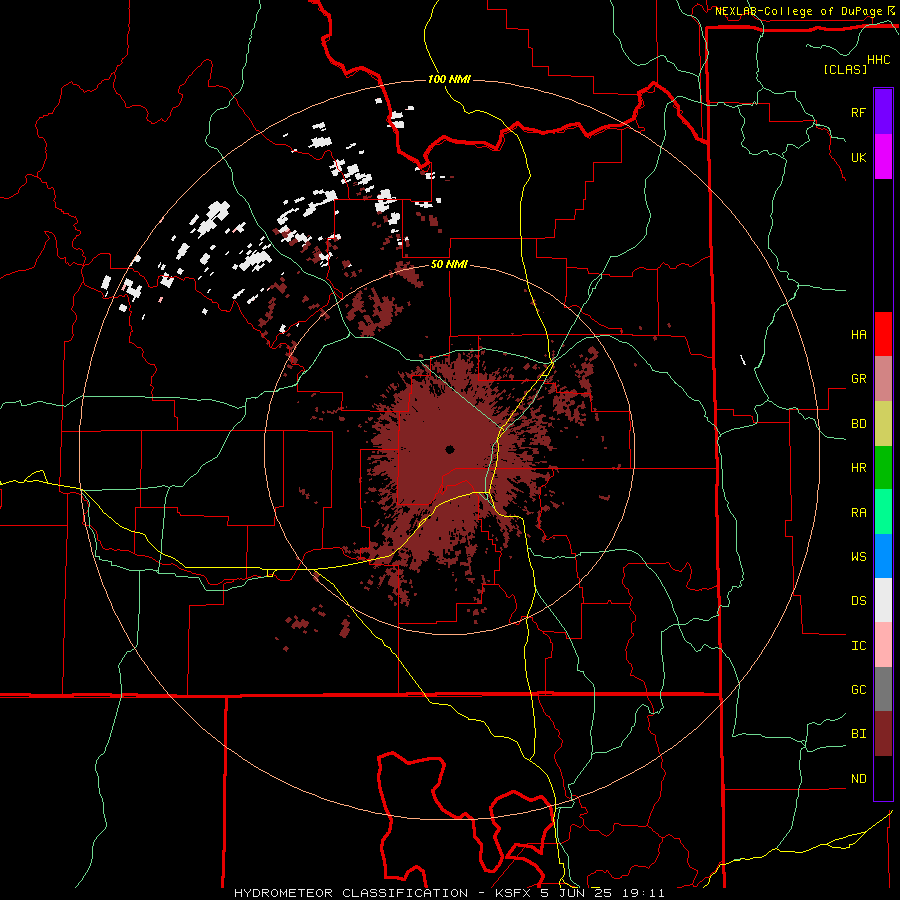Select the GR legend color block
The height and width of the screenshot is (900, 900).
pos(883,379)
